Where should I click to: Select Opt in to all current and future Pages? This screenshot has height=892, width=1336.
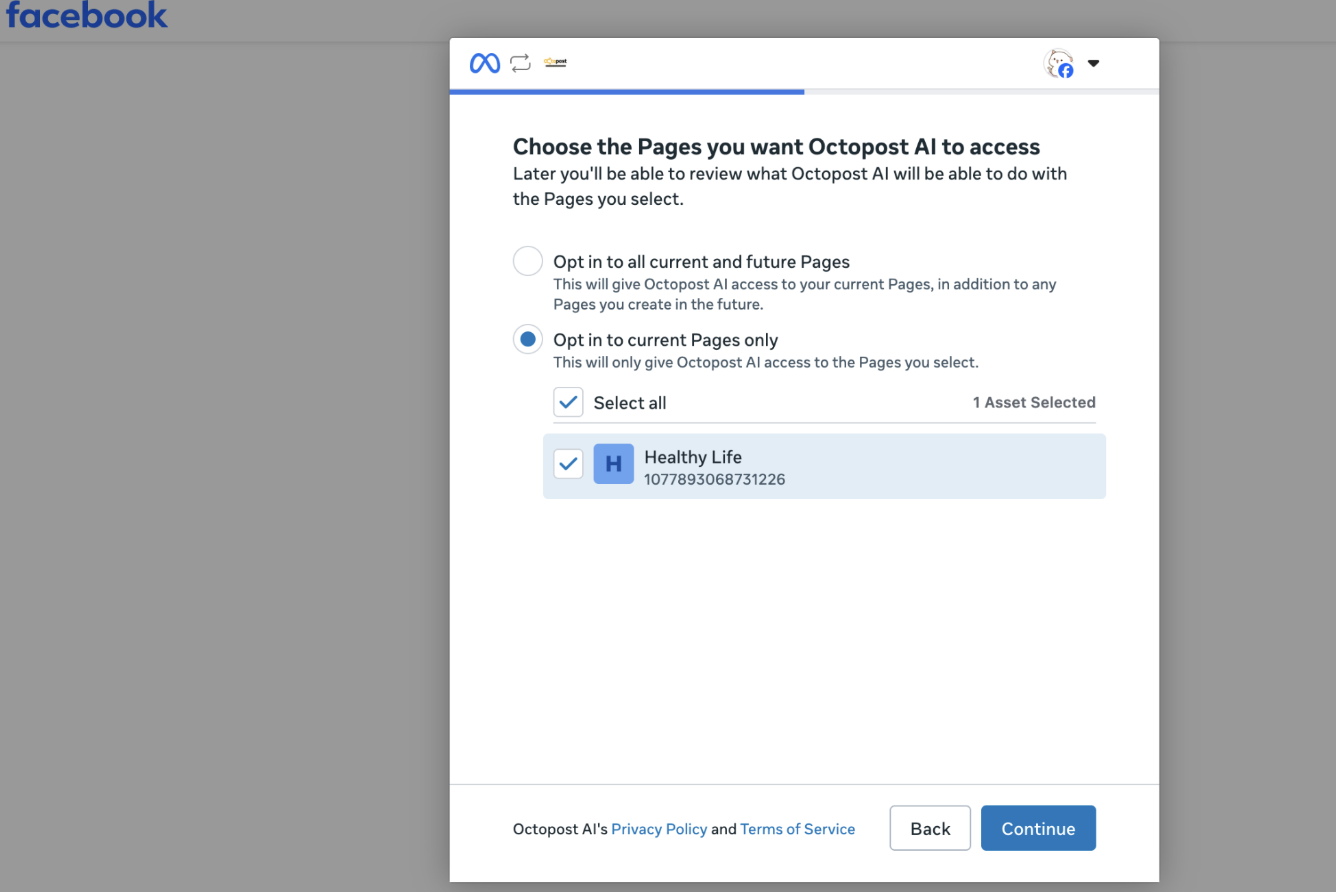tap(528, 262)
